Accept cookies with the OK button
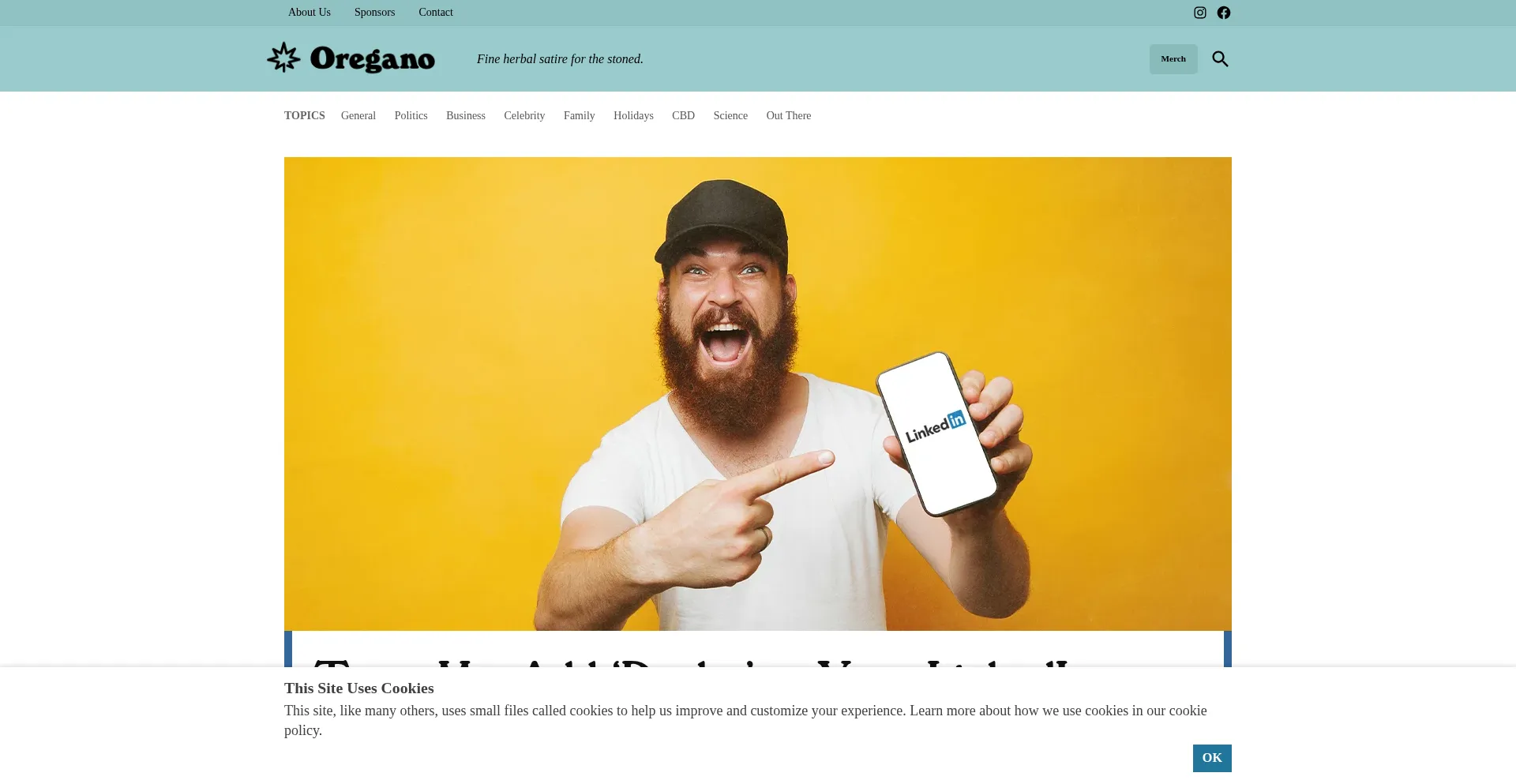Screen dimensions: 1516x784 click(1212, 758)
